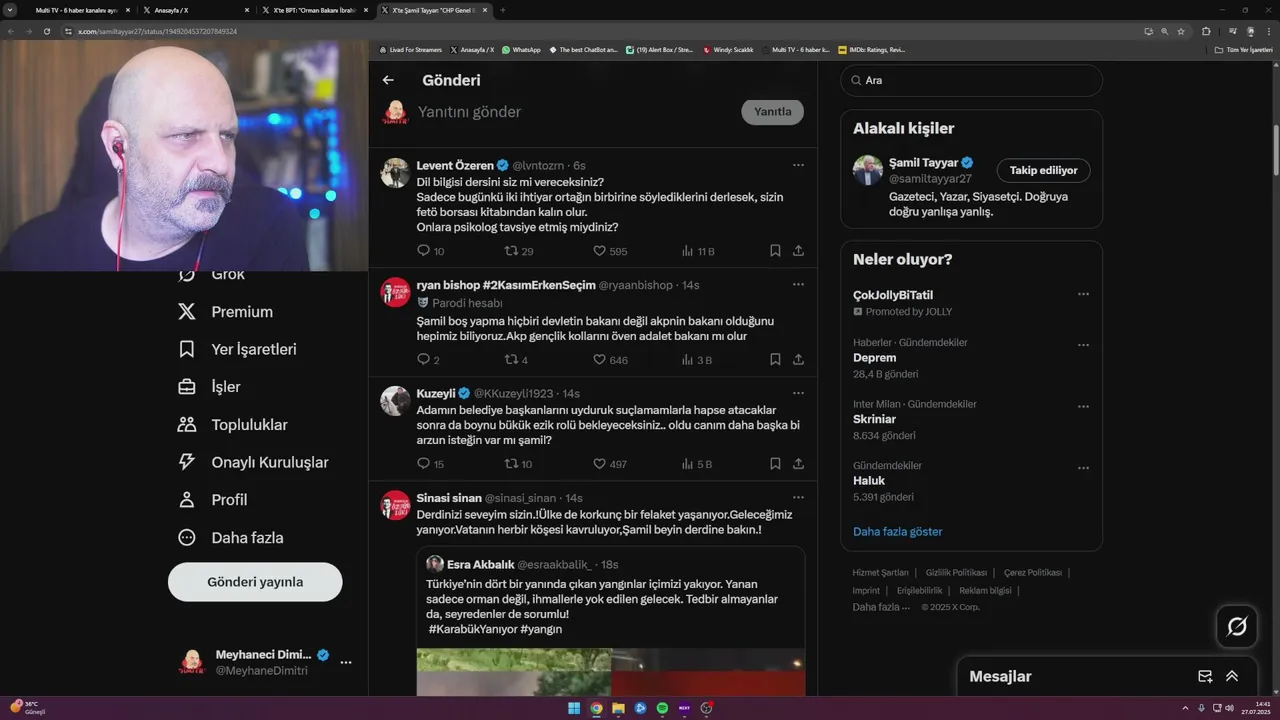Bookmark Kuzeyli's reply
The width and height of the screenshot is (1280, 720).
[775, 463]
